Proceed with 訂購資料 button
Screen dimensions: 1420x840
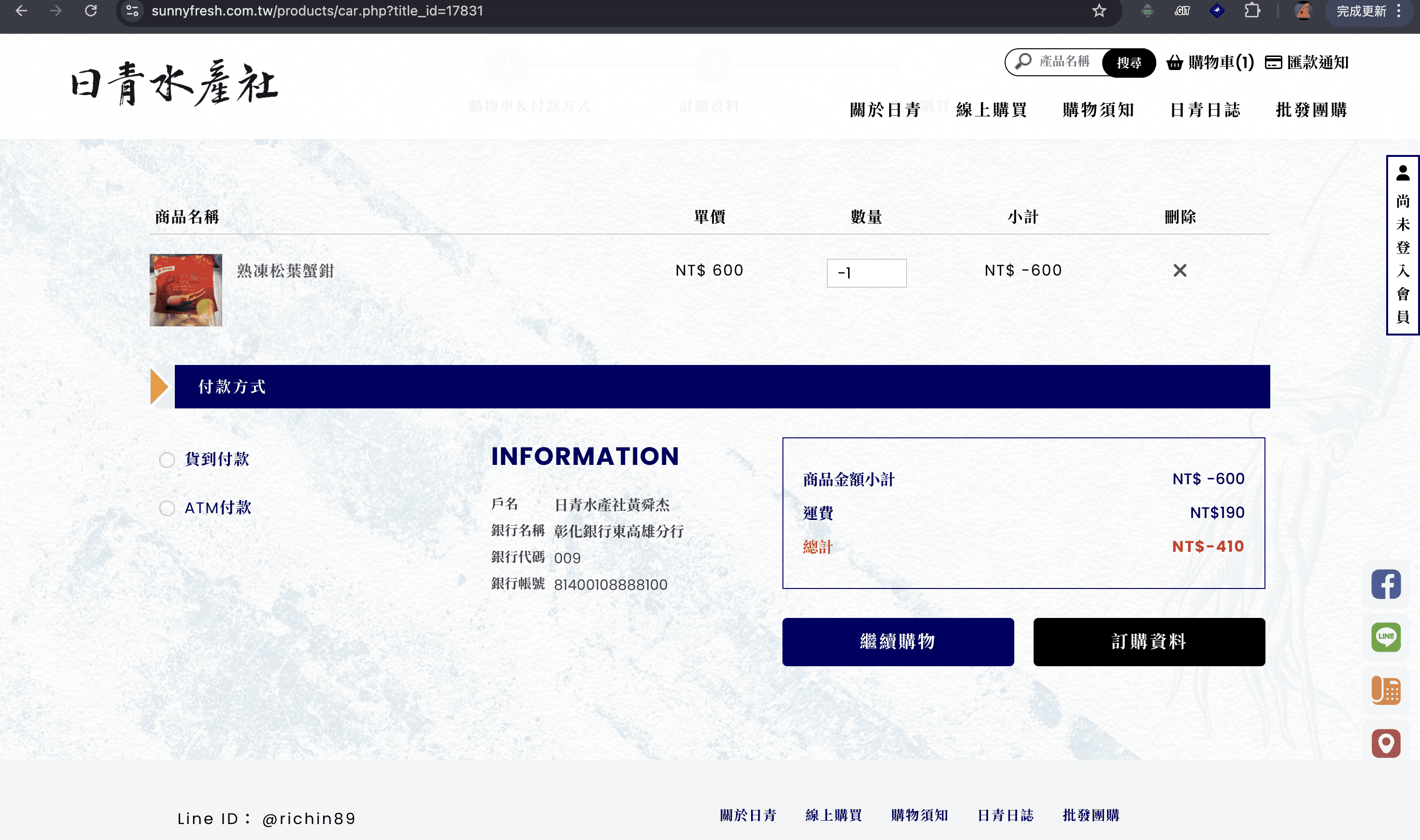[1150, 642]
